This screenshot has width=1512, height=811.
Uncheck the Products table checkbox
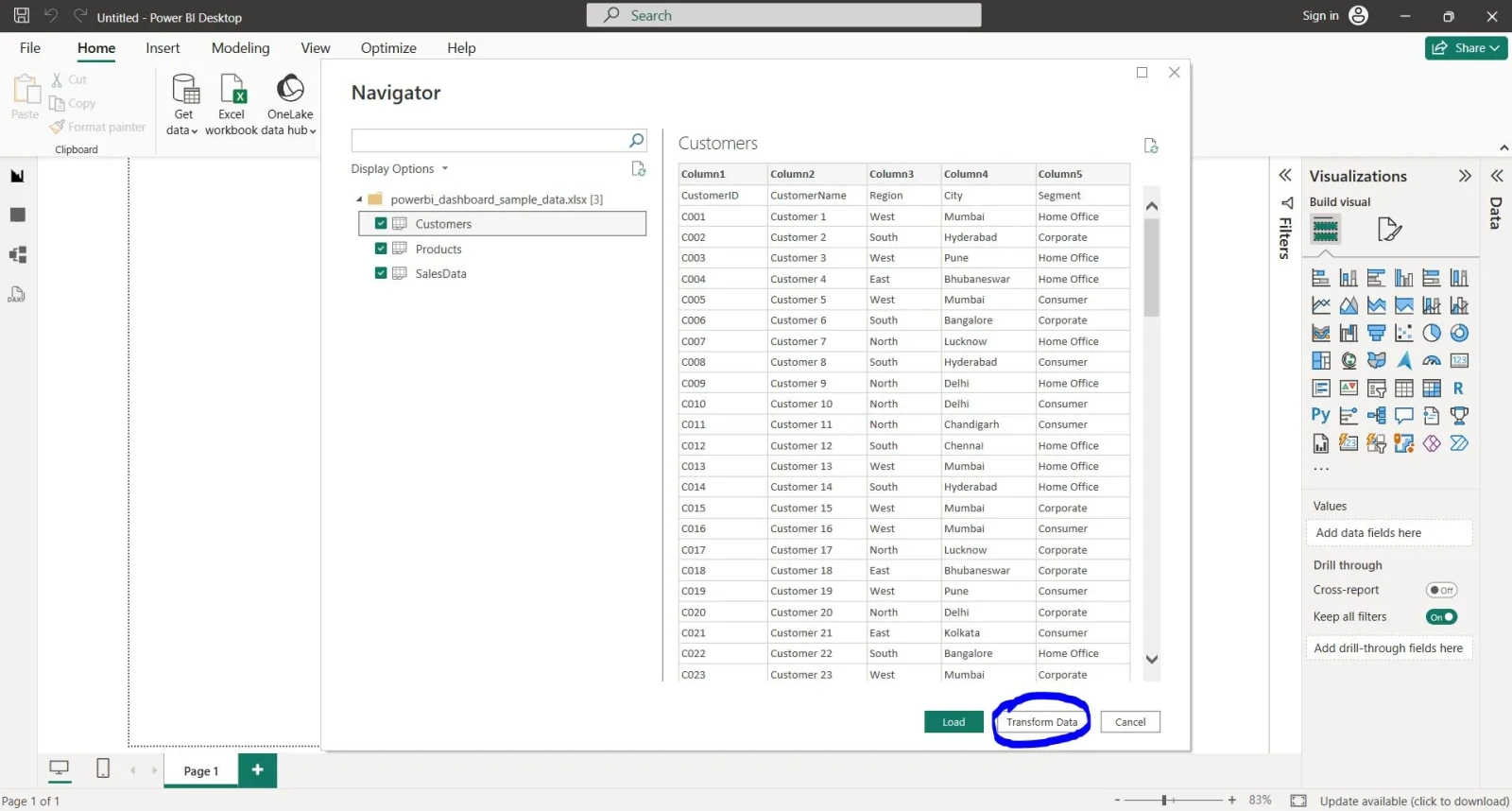(381, 249)
